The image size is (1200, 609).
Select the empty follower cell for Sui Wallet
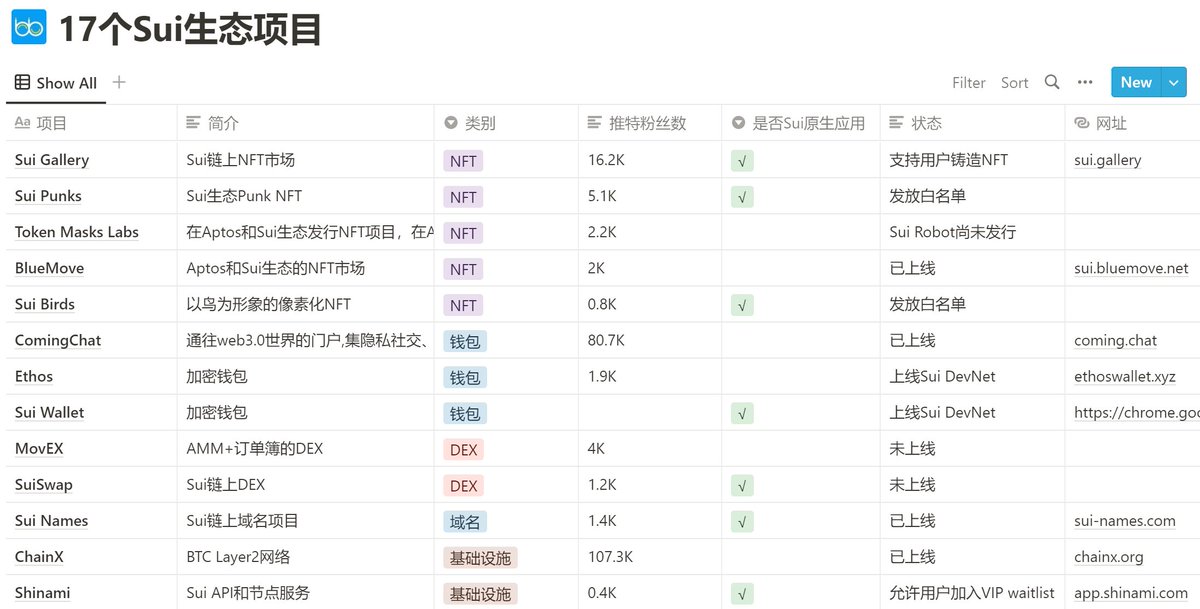click(x=650, y=413)
